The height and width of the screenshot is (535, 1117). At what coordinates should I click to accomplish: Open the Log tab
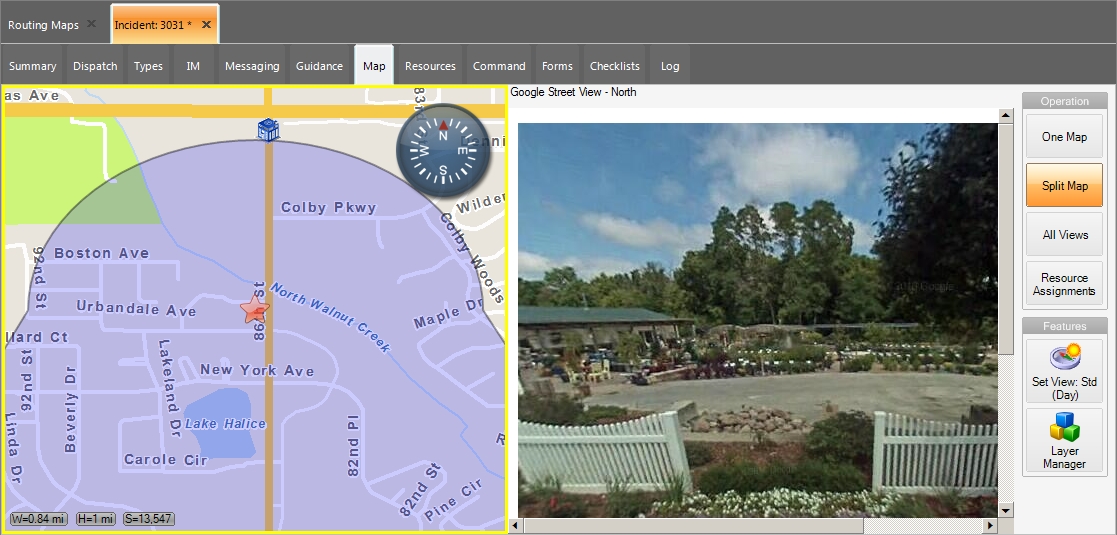pyautogui.click(x=670, y=66)
